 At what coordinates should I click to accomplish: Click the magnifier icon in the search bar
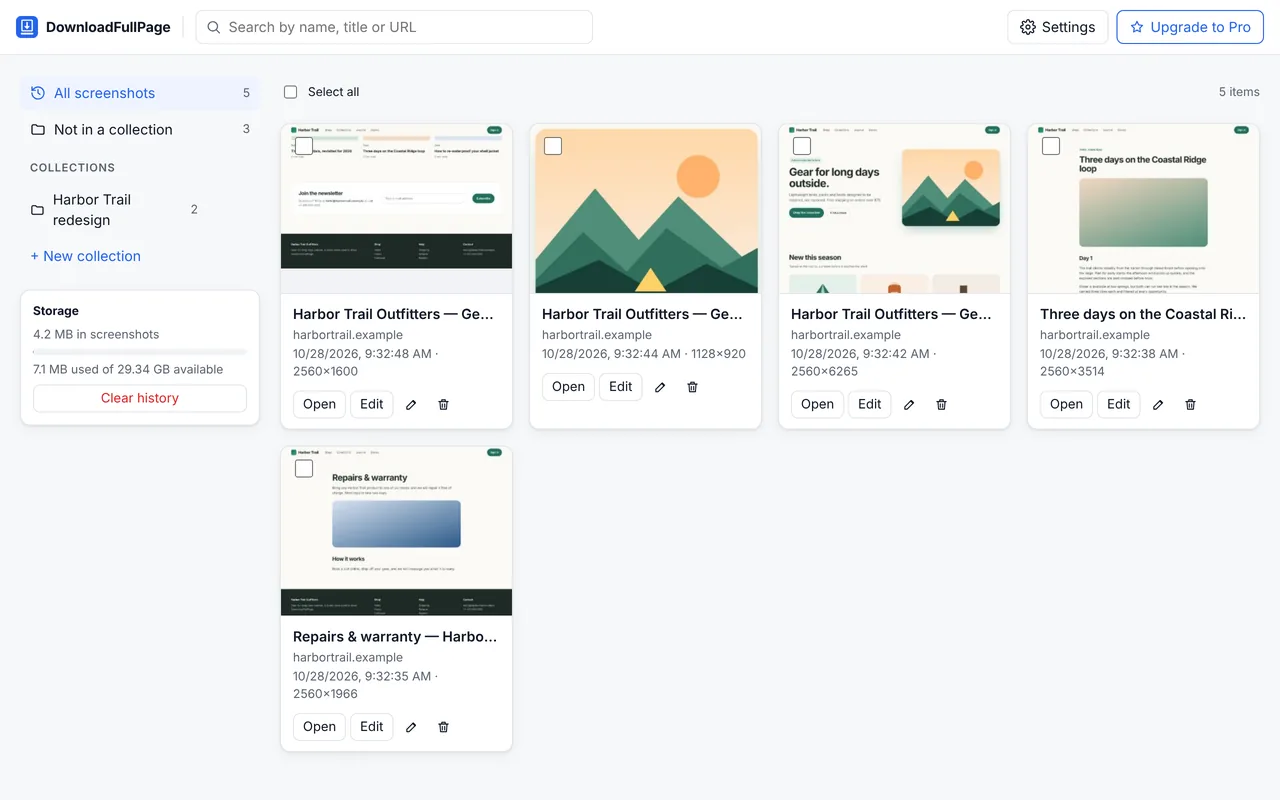point(214,27)
